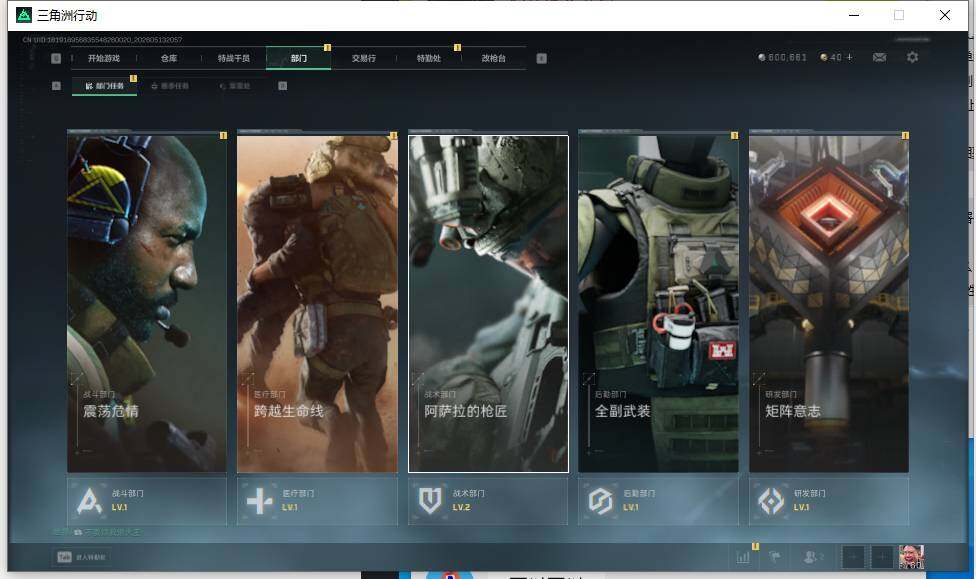This screenshot has height=579, width=976.
Task: Open the friends list icon in the bottom bar
Action: (813, 557)
